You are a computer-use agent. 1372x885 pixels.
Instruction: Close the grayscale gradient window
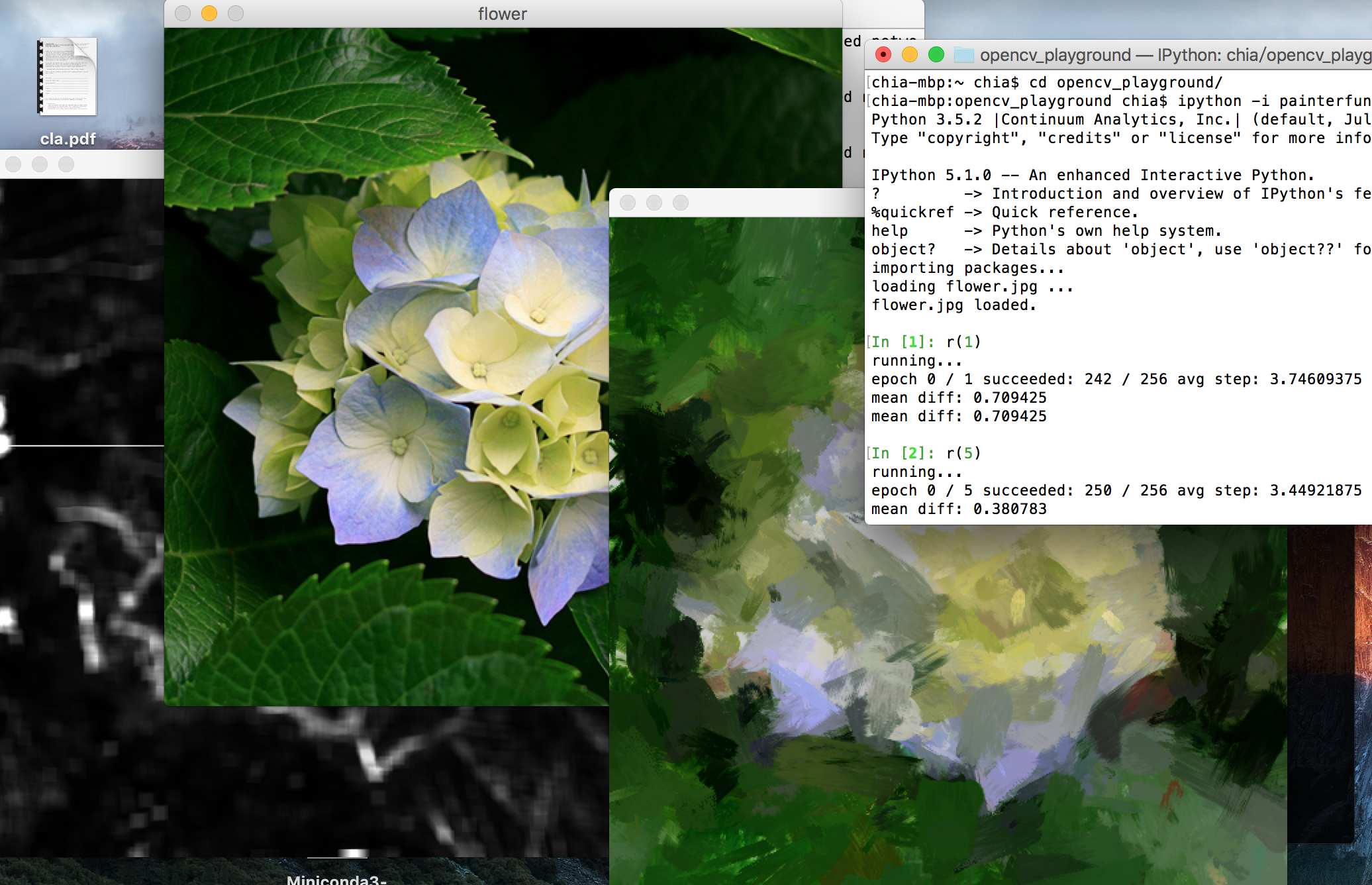click(13, 164)
